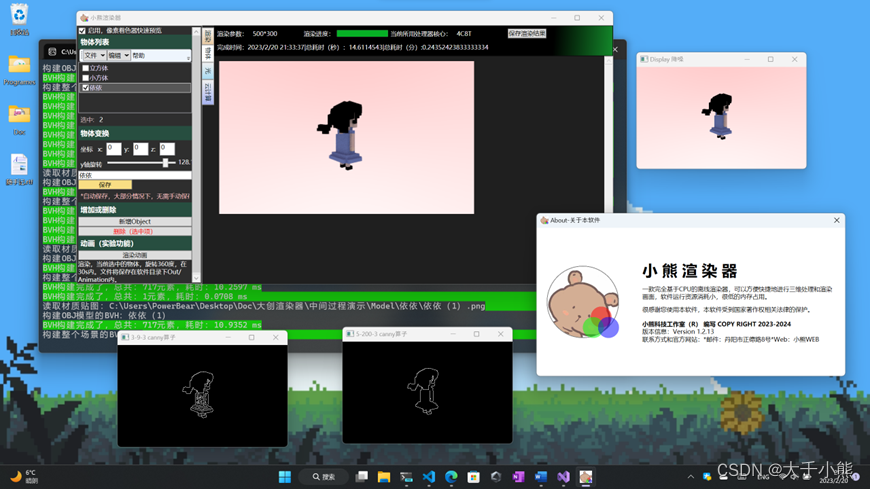Switch to the 物体 vertical tab
The image size is (870, 489).
(208, 53)
